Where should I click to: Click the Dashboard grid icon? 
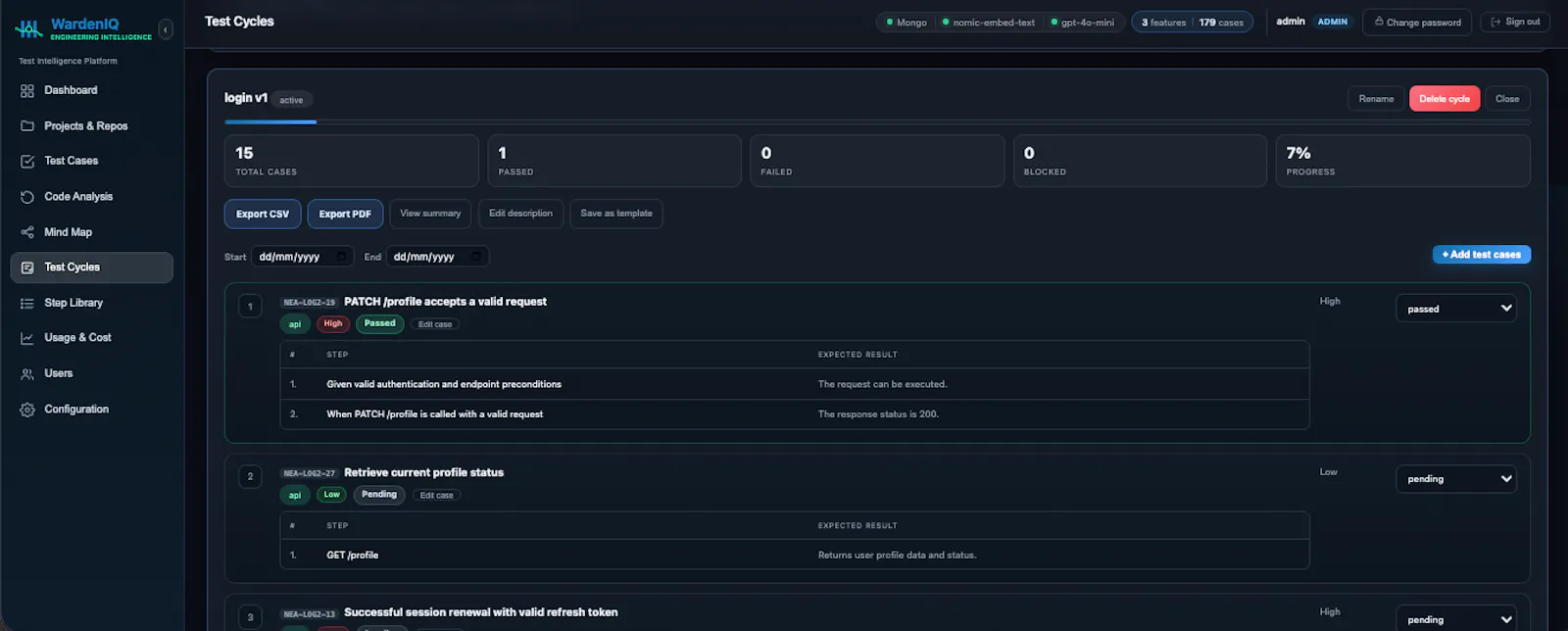(x=27, y=91)
